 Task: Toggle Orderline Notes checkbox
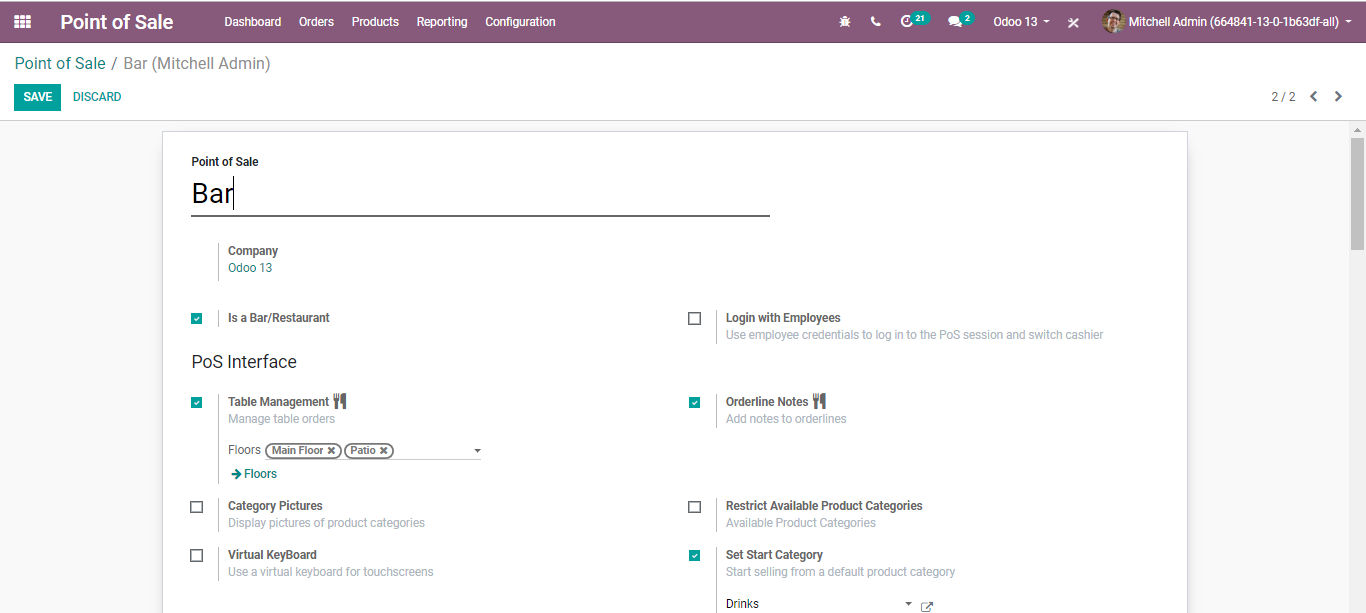695,403
